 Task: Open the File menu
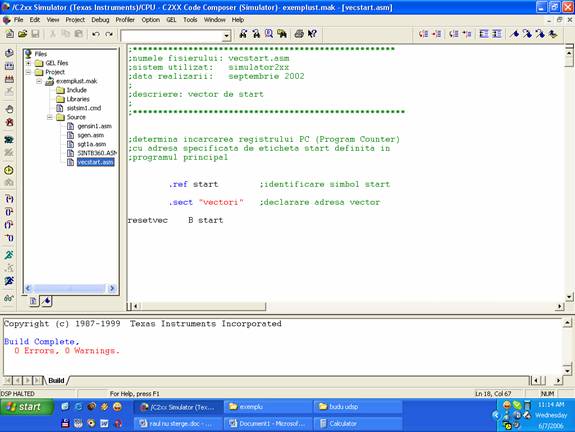coord(18,20)
